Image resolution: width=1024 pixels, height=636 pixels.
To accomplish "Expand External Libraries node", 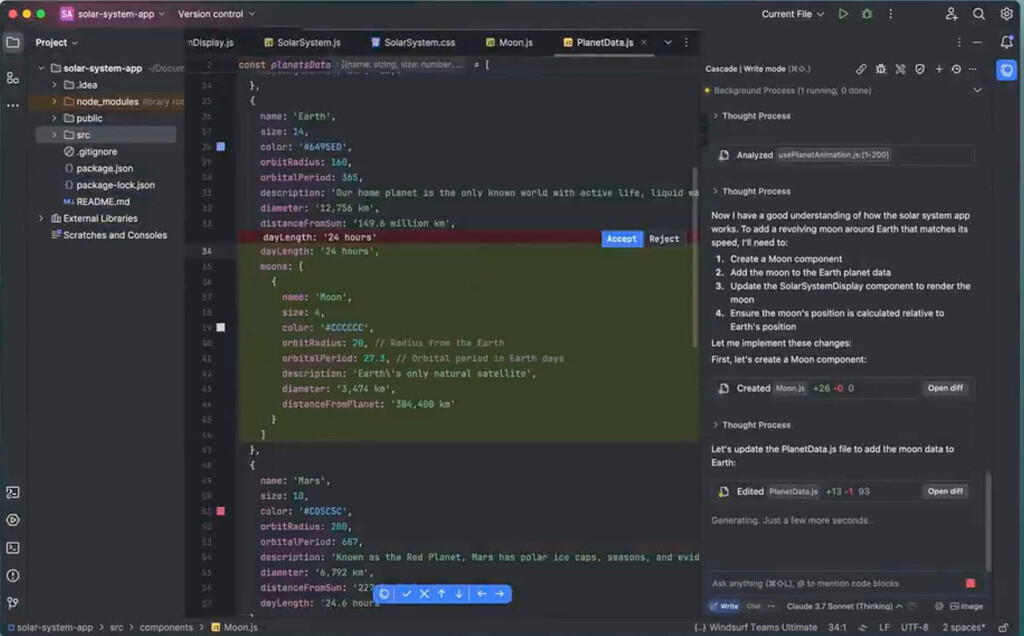I will tap(41, 218).
